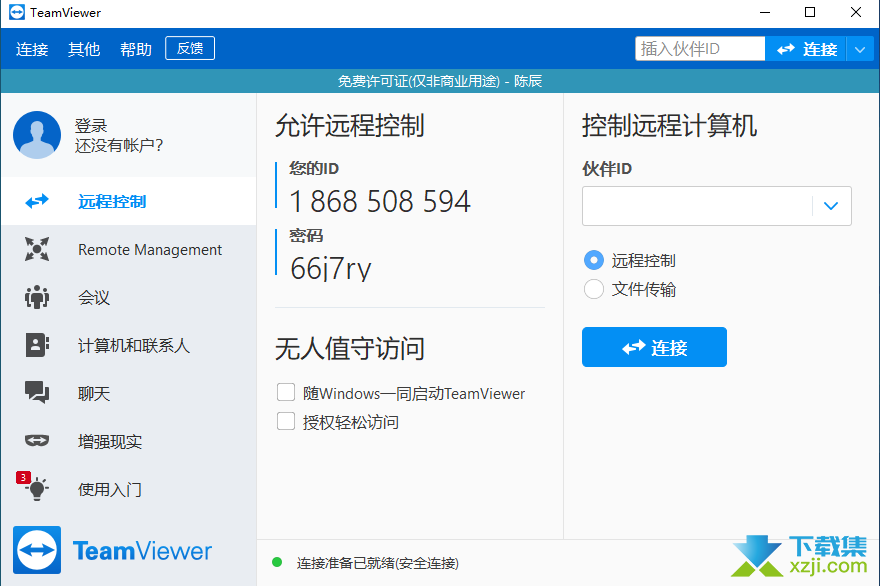Select the 文件传输 radio button
This screenshot has width=880, height=586.
click(x=594, y=289)
